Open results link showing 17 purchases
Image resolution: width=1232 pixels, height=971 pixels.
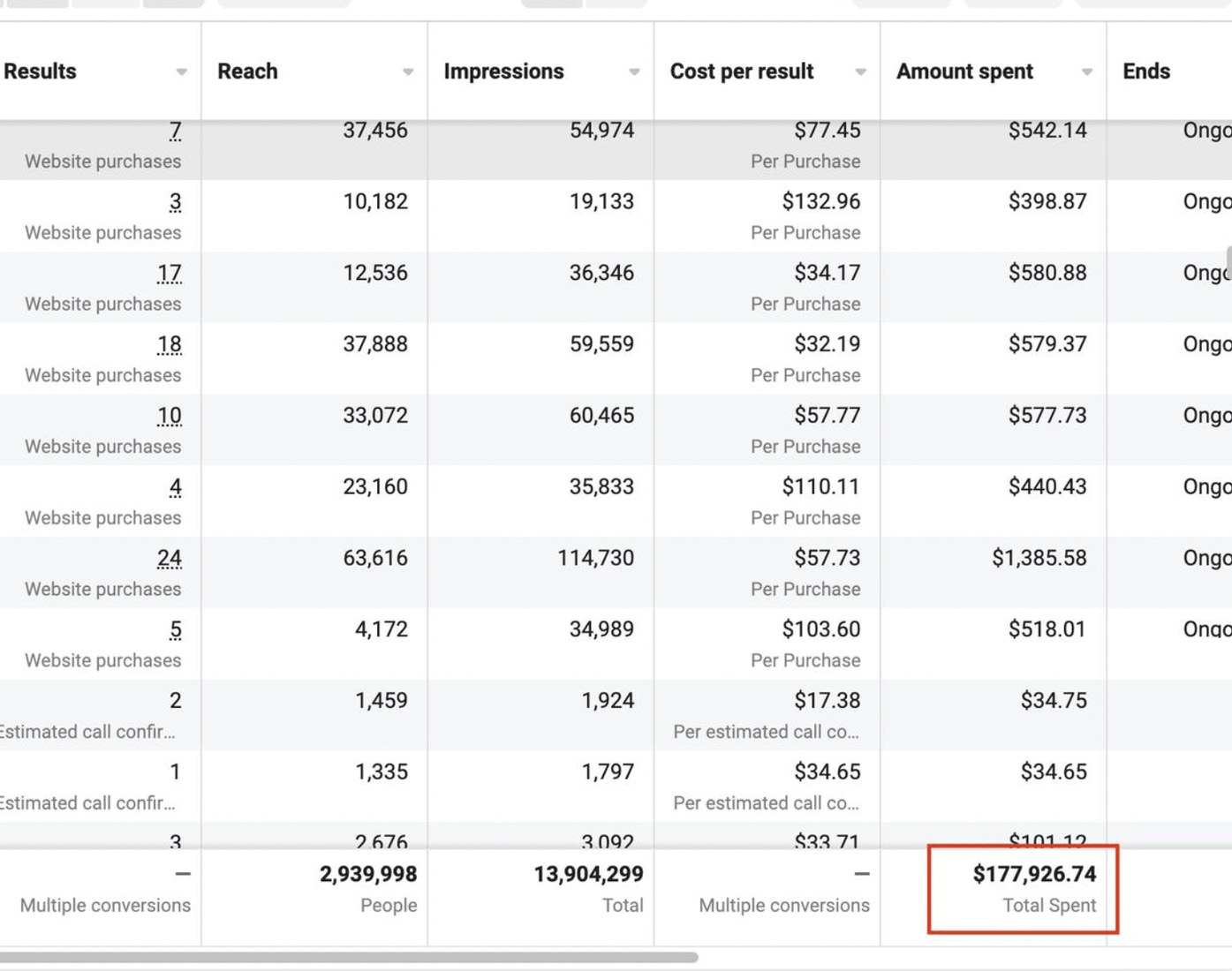(170, 274)
